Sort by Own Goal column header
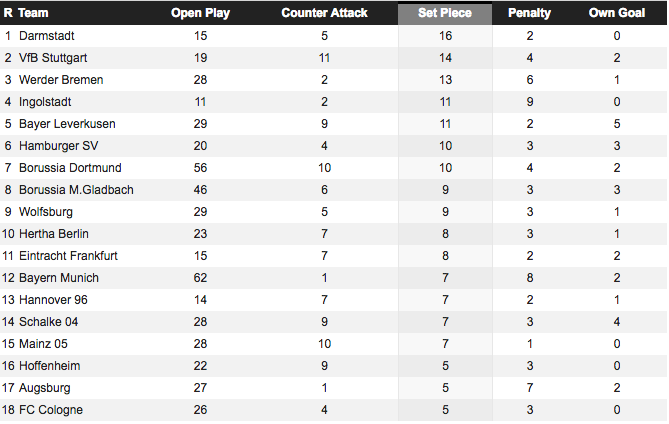Viewport: 669px width, 424px height. [x=617, y=13]
